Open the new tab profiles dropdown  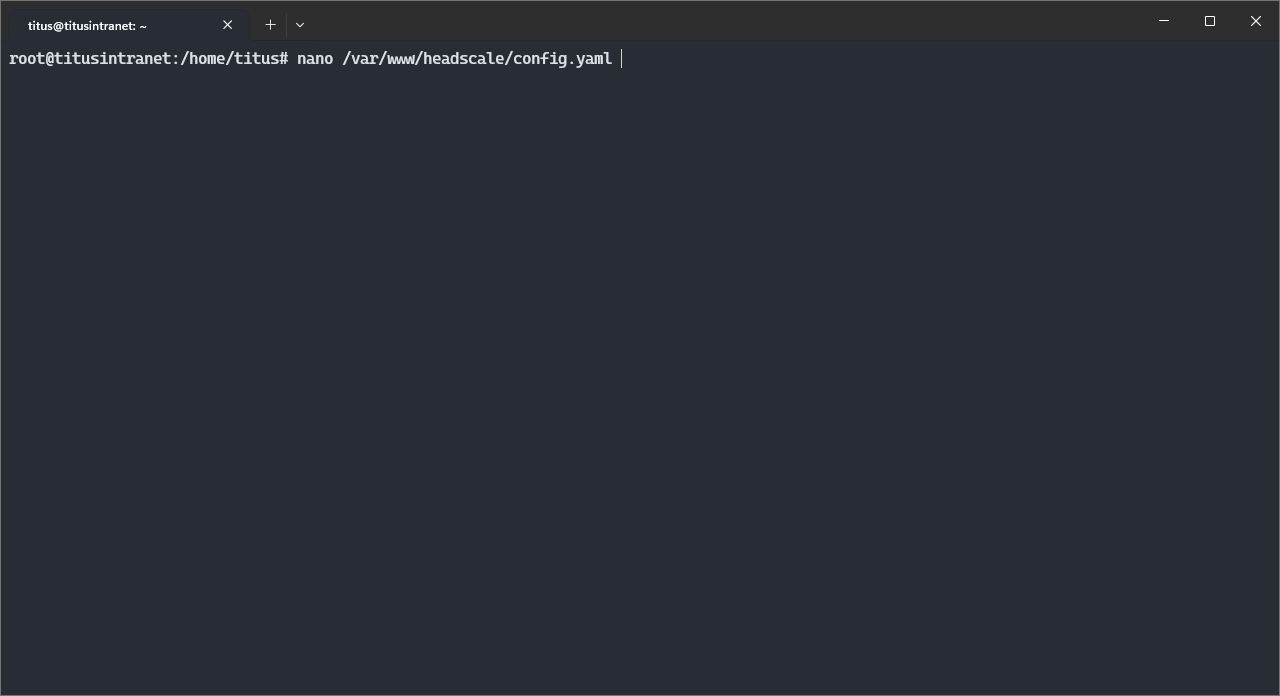point(300,24)
